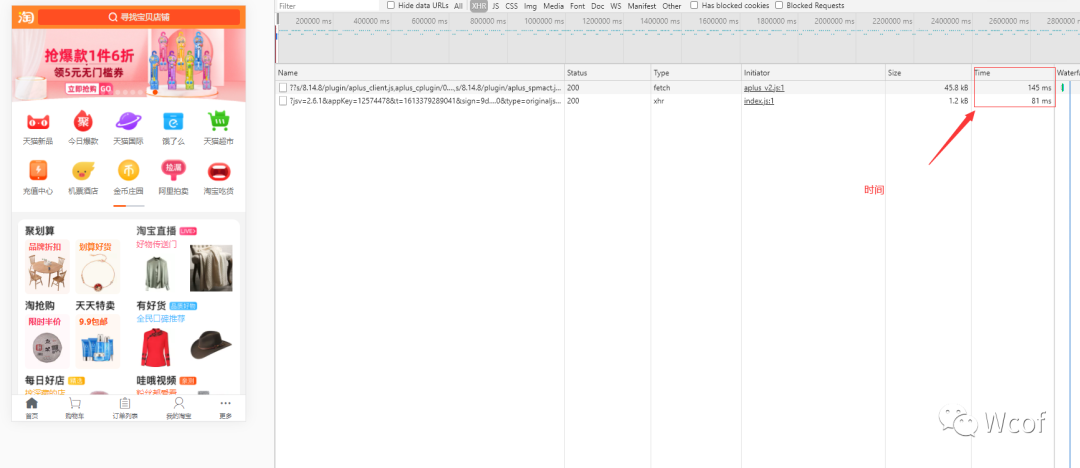Select the Media request filter
Image resolution: width=1080 pixels, height=468 pixels.
[x=553, y=6]
